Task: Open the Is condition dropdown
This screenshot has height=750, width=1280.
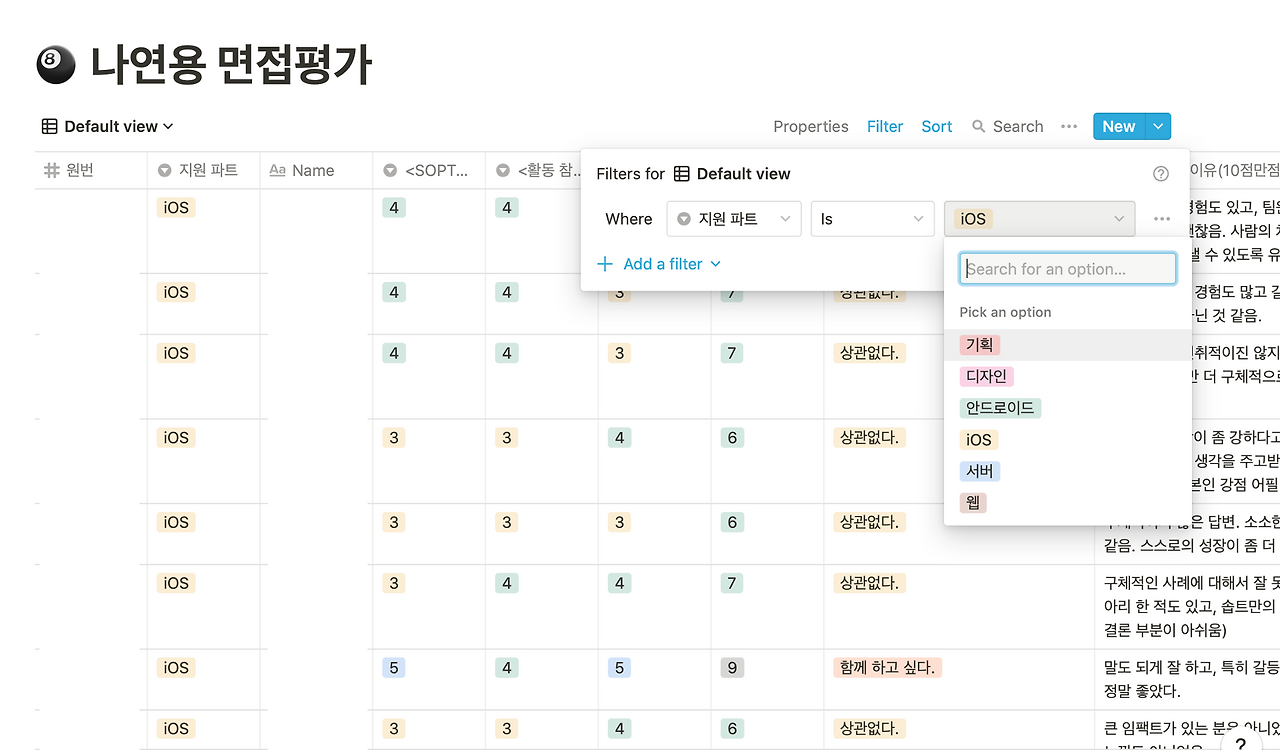Action: point(872,219)
